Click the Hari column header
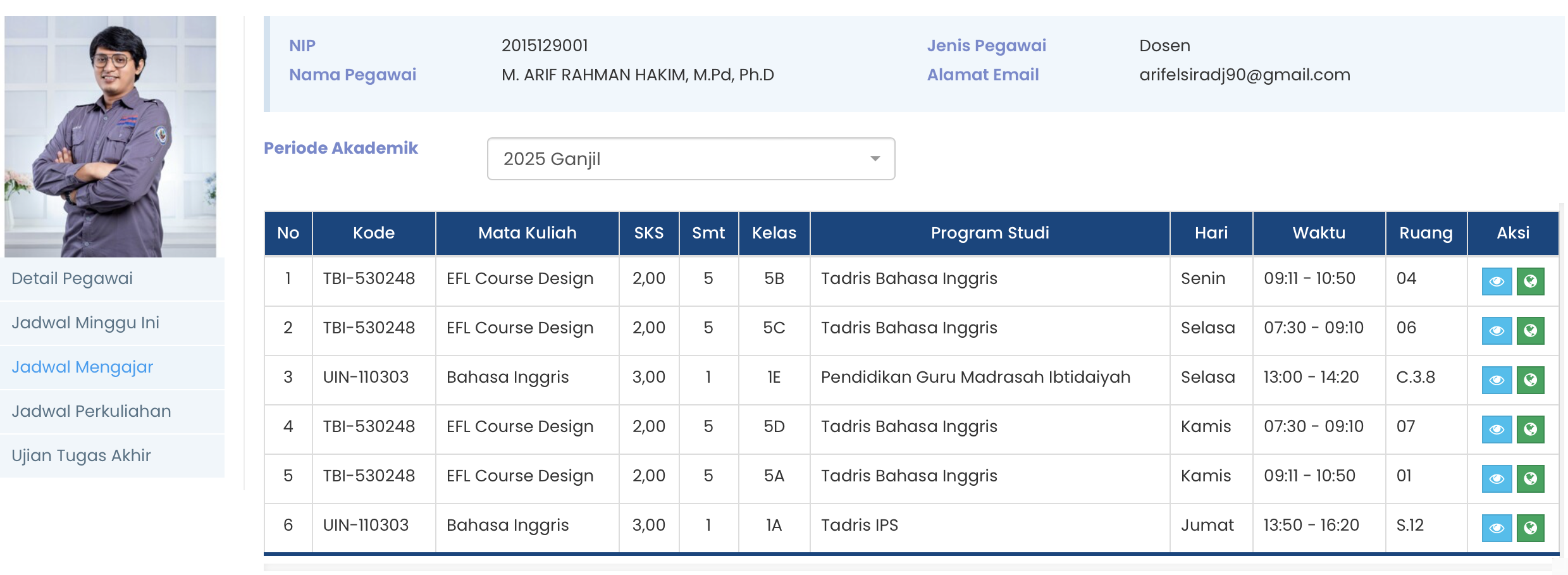Image resolution: width=1568 pixels, height=575 pixels. 1211,233
